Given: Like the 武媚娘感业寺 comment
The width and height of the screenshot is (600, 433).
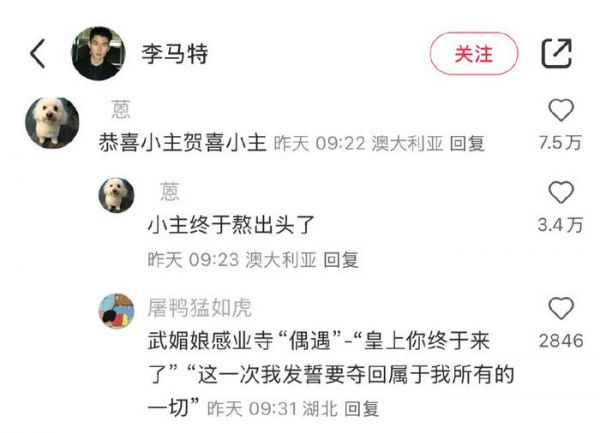Looking at the screenshot, I should pos(561,308).
